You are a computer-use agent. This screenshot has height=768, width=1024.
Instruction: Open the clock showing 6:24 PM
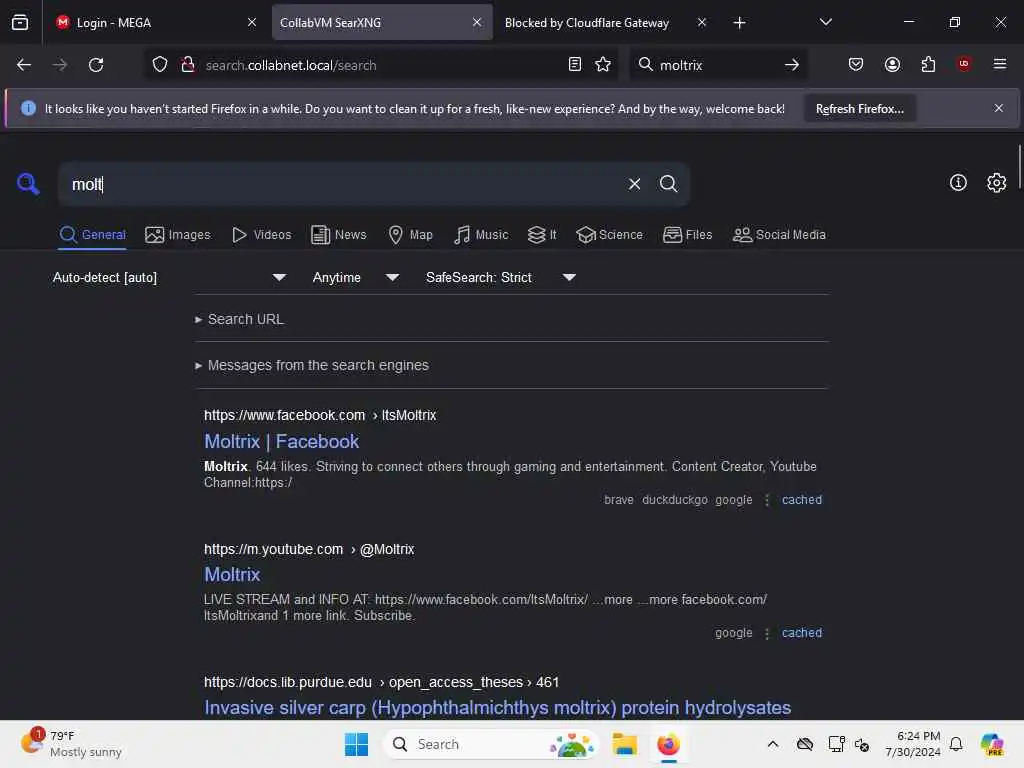click(x=912, y=744)
